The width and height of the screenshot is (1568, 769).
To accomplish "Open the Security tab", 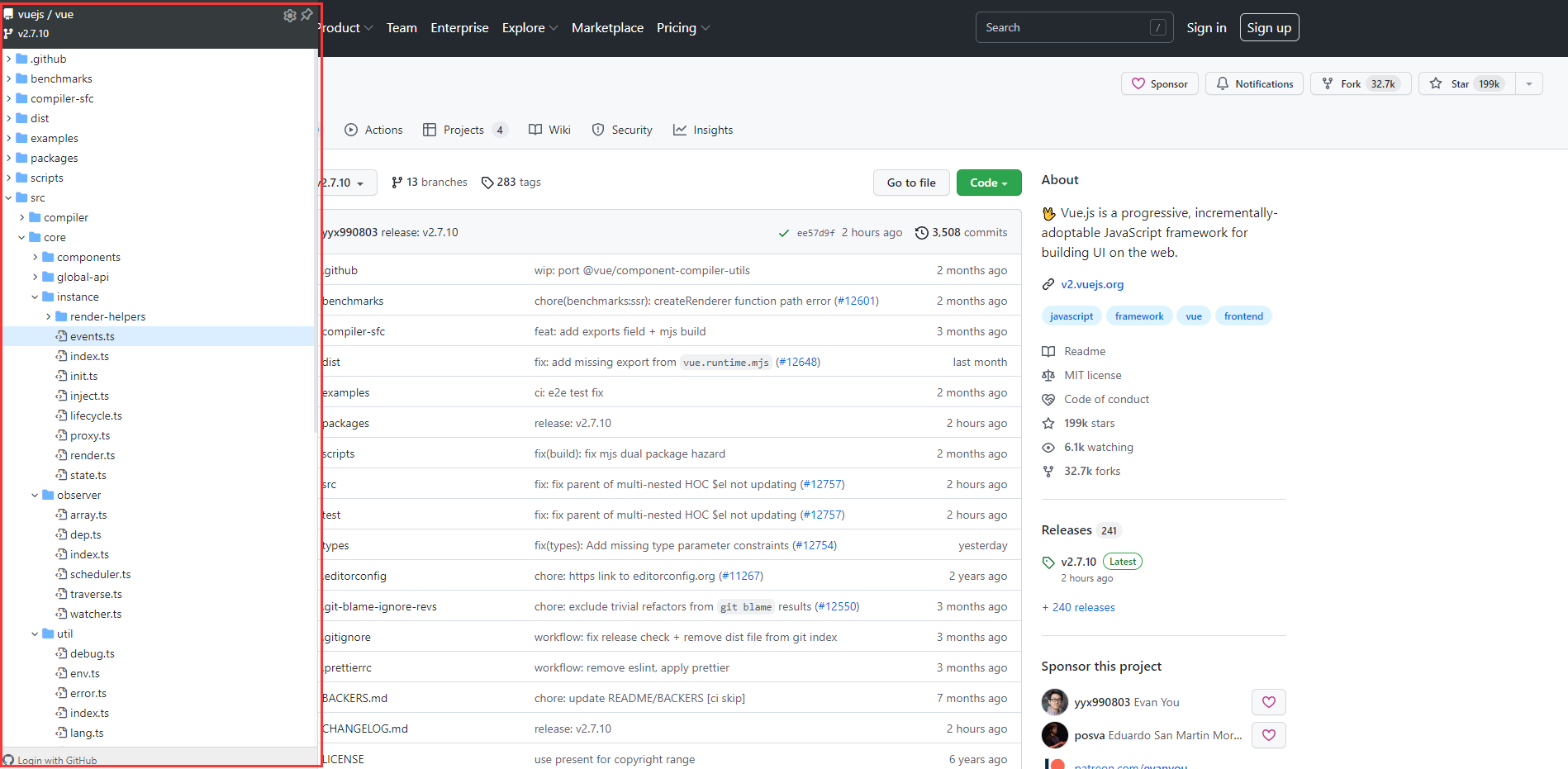I will (x=622, y=130).
